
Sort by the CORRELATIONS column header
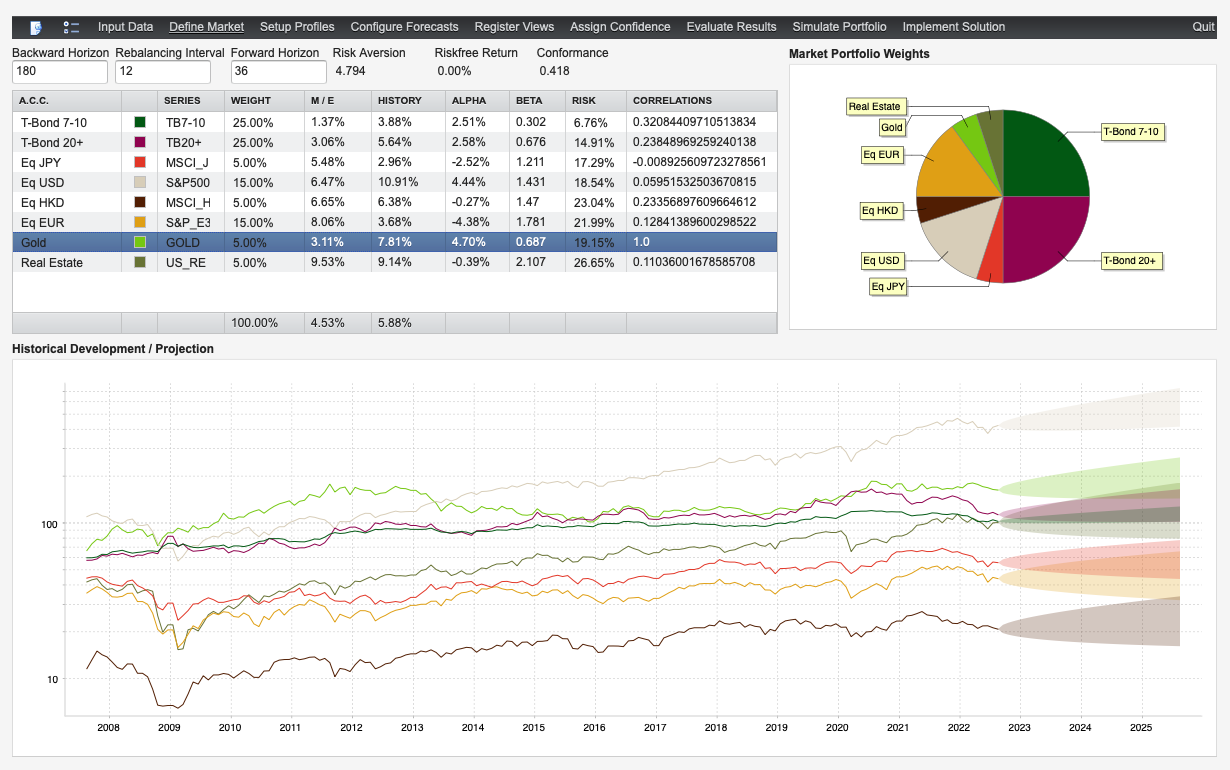click(701, 101)
